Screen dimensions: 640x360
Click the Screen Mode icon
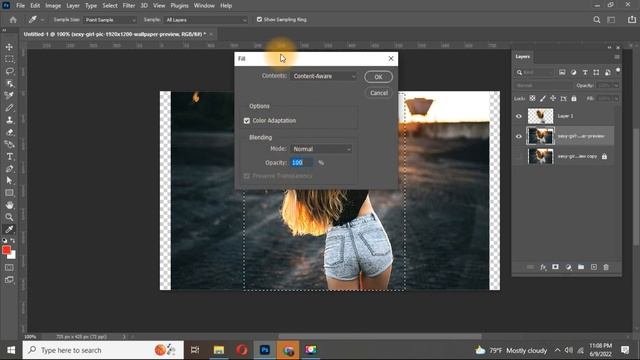(9, 280)
